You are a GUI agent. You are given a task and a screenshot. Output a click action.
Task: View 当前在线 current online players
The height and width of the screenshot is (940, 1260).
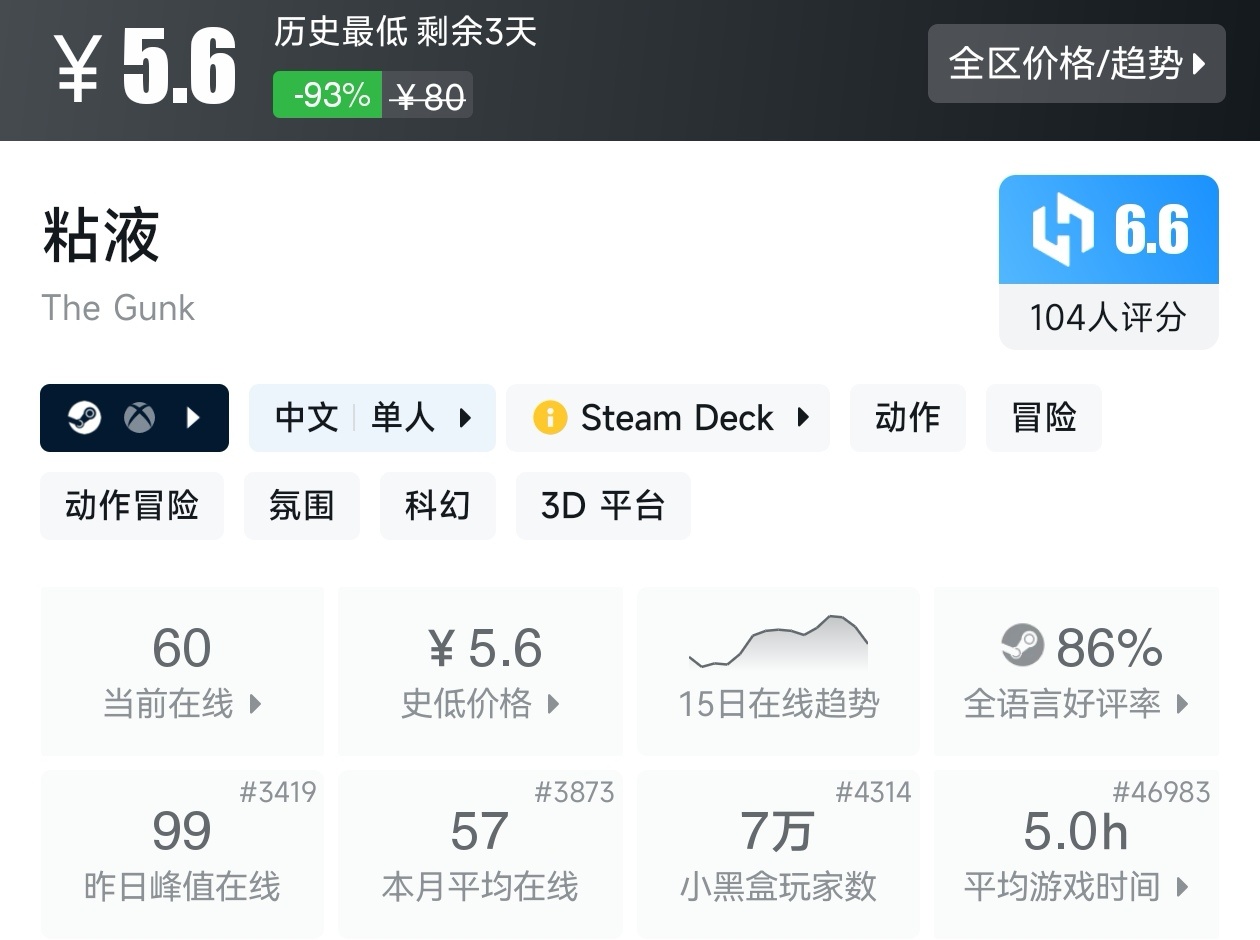(x=182, y=671)
